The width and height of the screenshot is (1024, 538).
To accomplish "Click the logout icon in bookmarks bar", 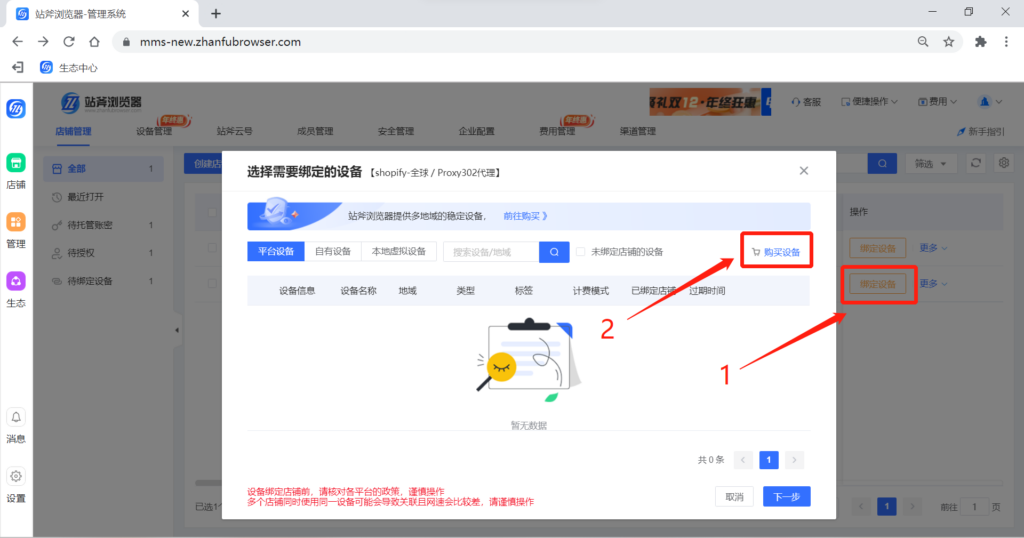I will point(18,67).
